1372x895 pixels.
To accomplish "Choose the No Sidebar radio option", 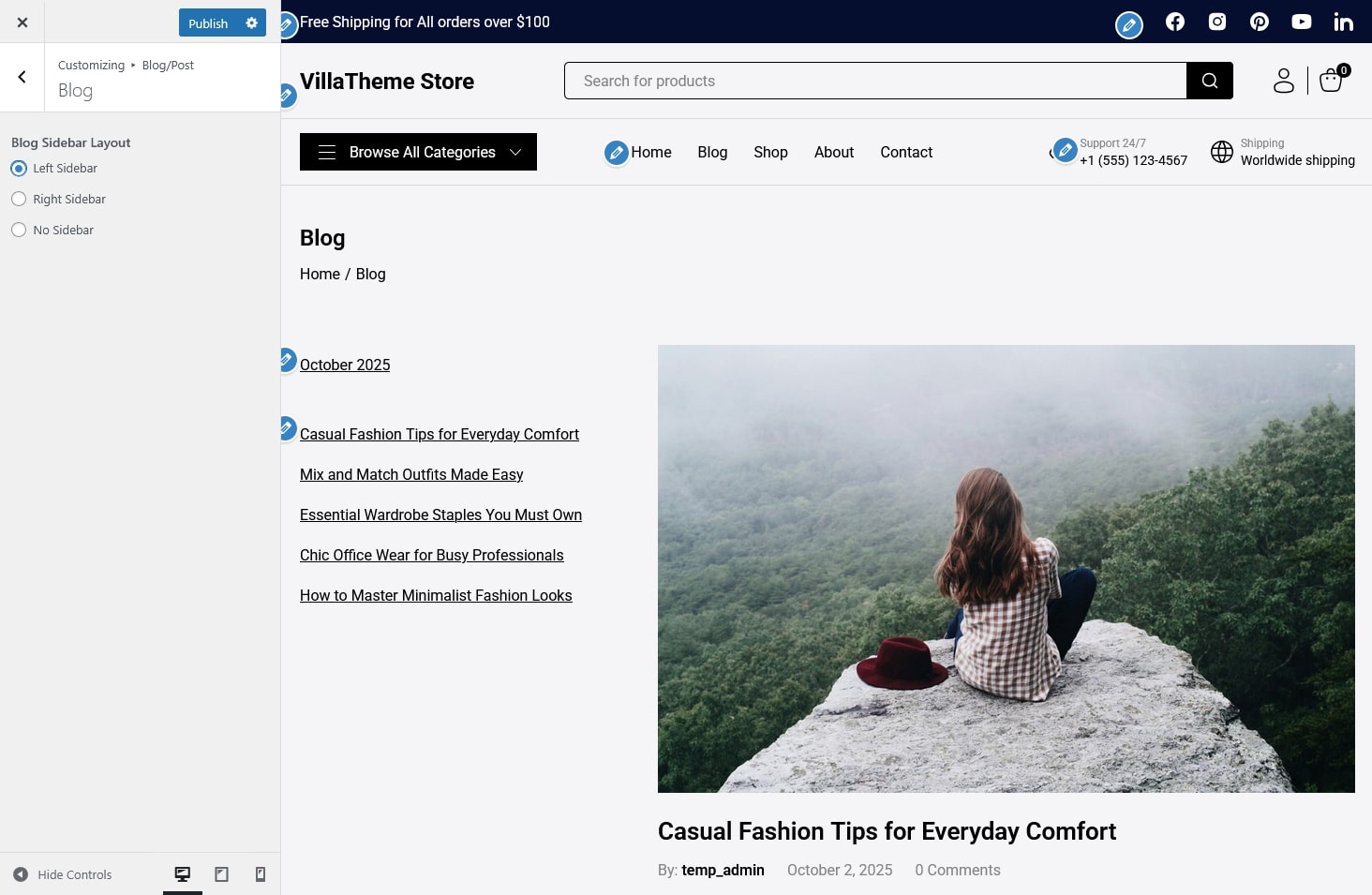I will coord(19,231).
